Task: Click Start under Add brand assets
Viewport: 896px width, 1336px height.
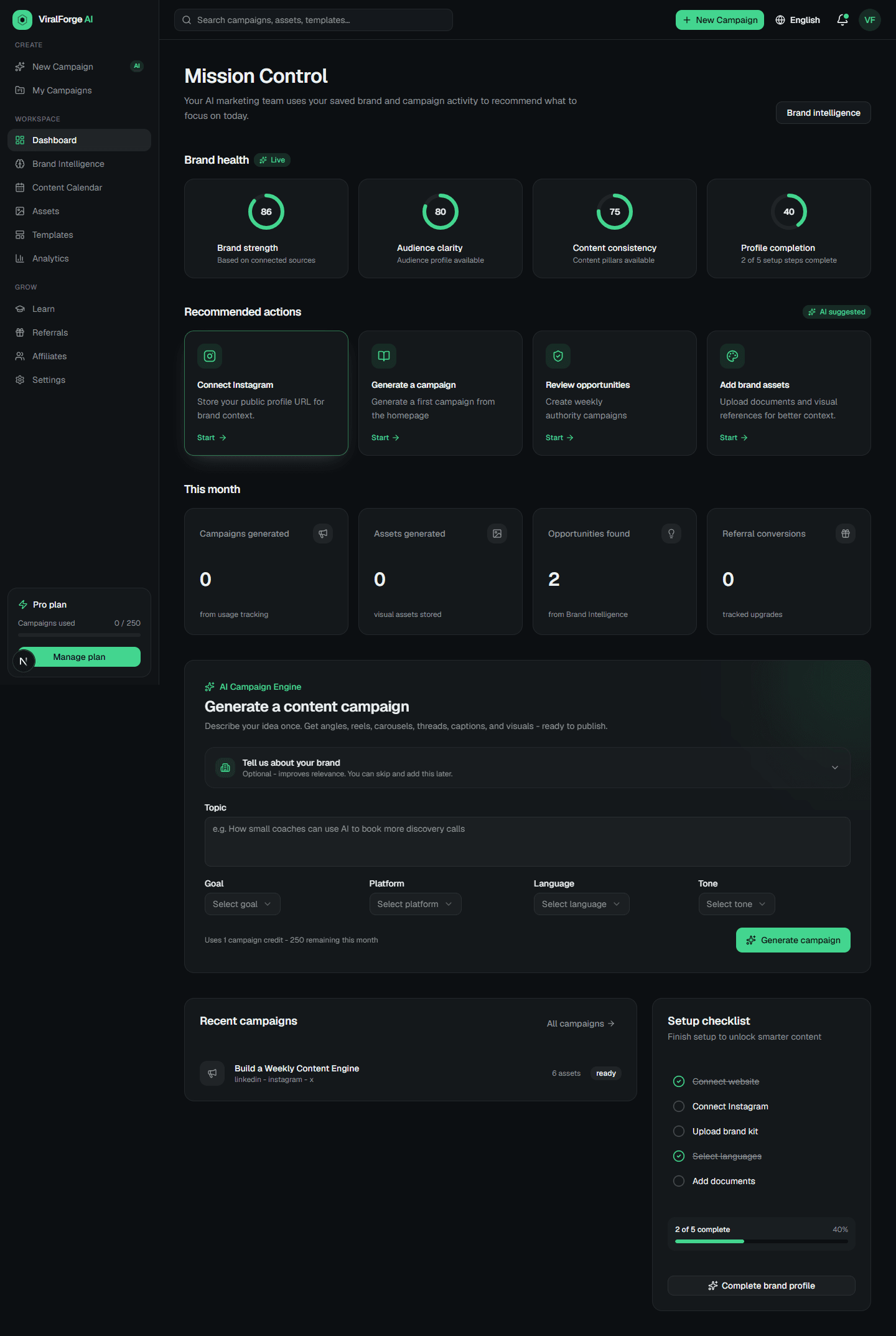Action: [734, 438]
